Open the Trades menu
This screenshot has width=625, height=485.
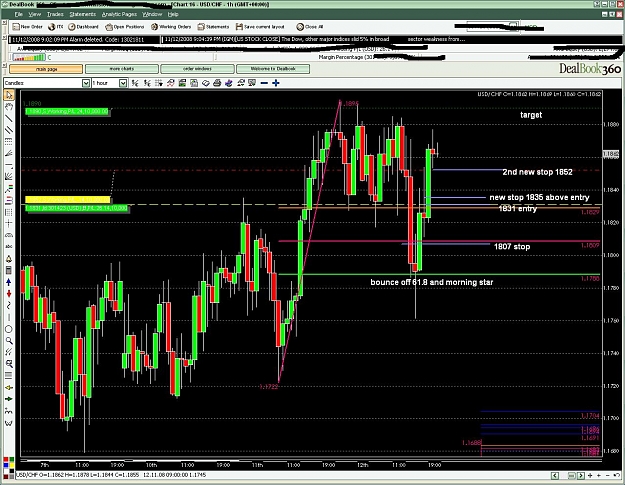tap(55, 14)
